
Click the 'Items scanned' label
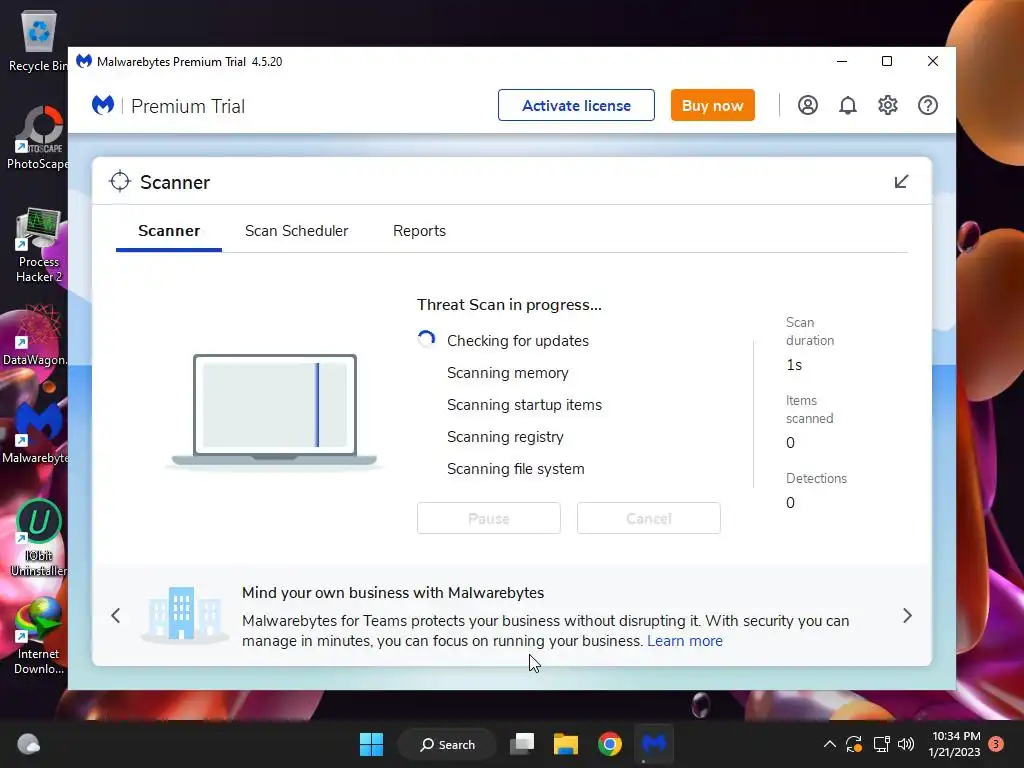coord(810,409)
